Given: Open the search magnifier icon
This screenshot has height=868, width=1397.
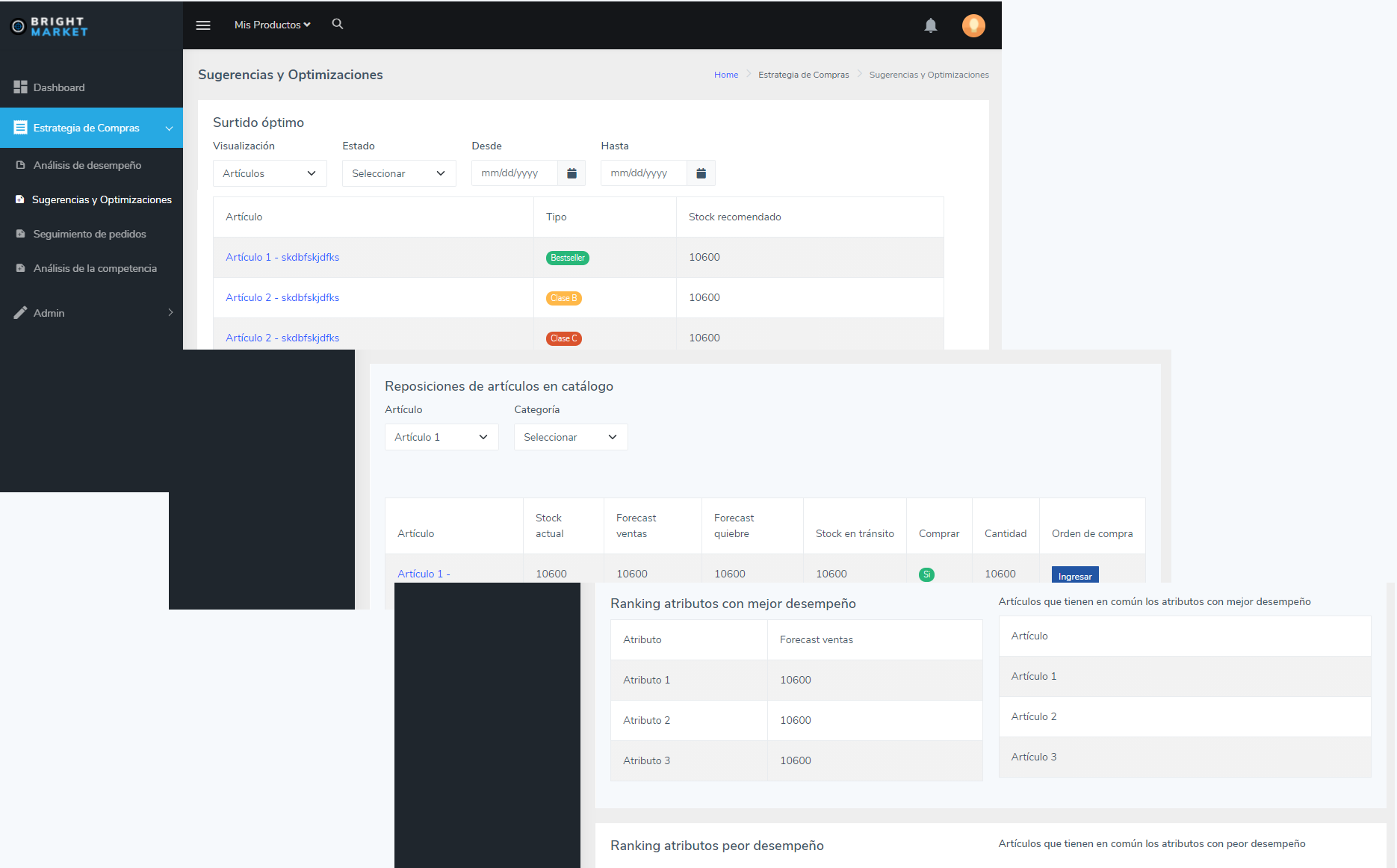Looking at the screenshot, I should (338, 24).
